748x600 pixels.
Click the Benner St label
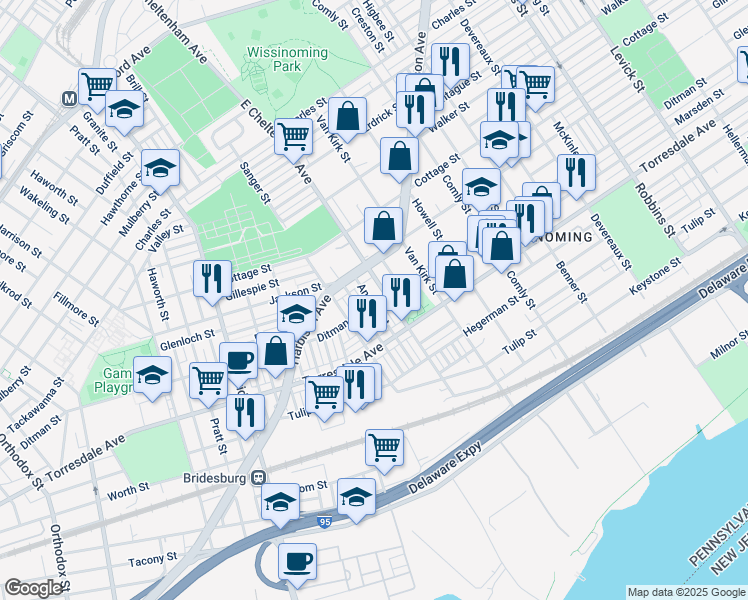tap(571, 282)
